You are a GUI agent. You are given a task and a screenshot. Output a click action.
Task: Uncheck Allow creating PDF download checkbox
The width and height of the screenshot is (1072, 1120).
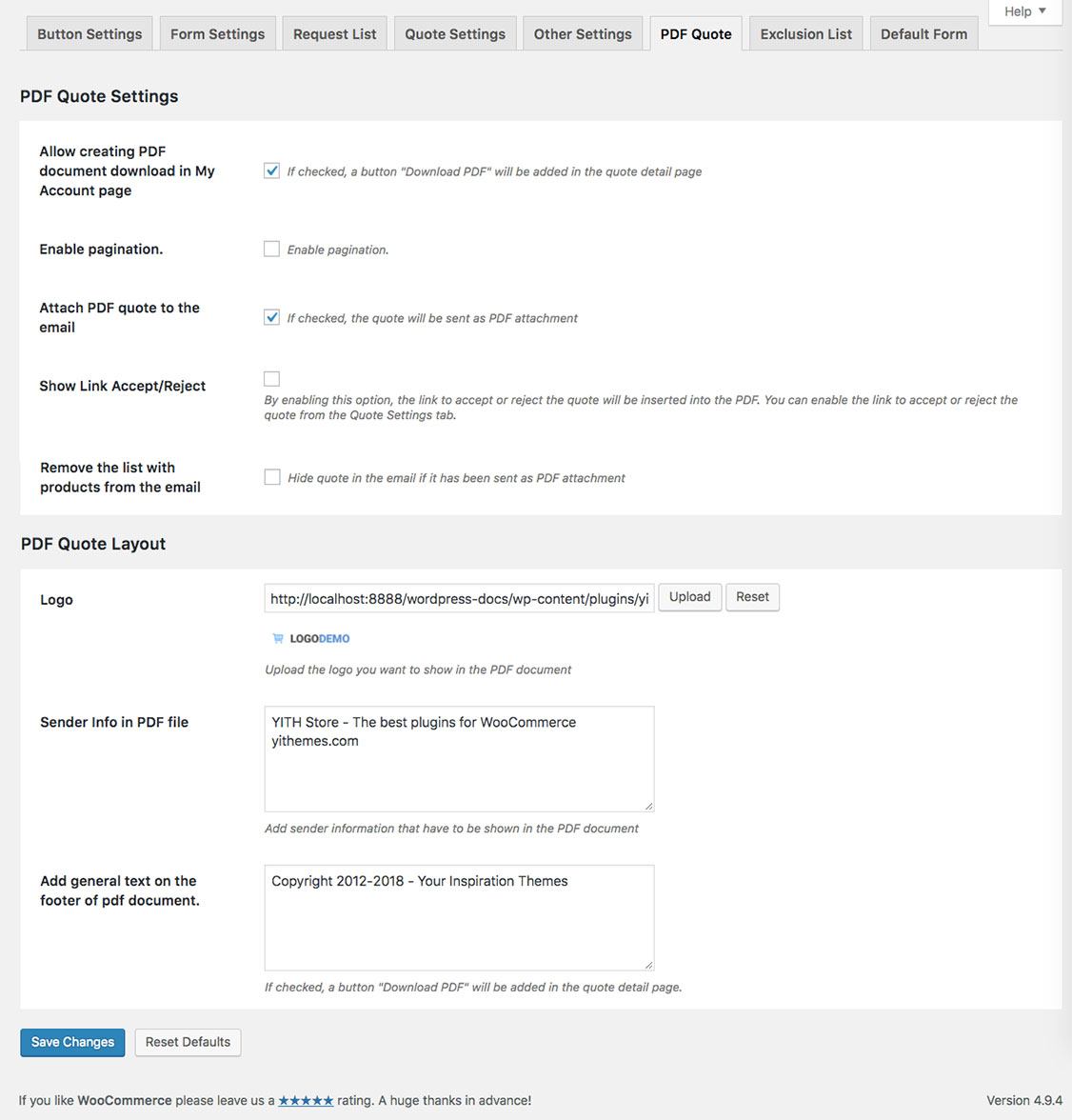[x=271, y=170]
